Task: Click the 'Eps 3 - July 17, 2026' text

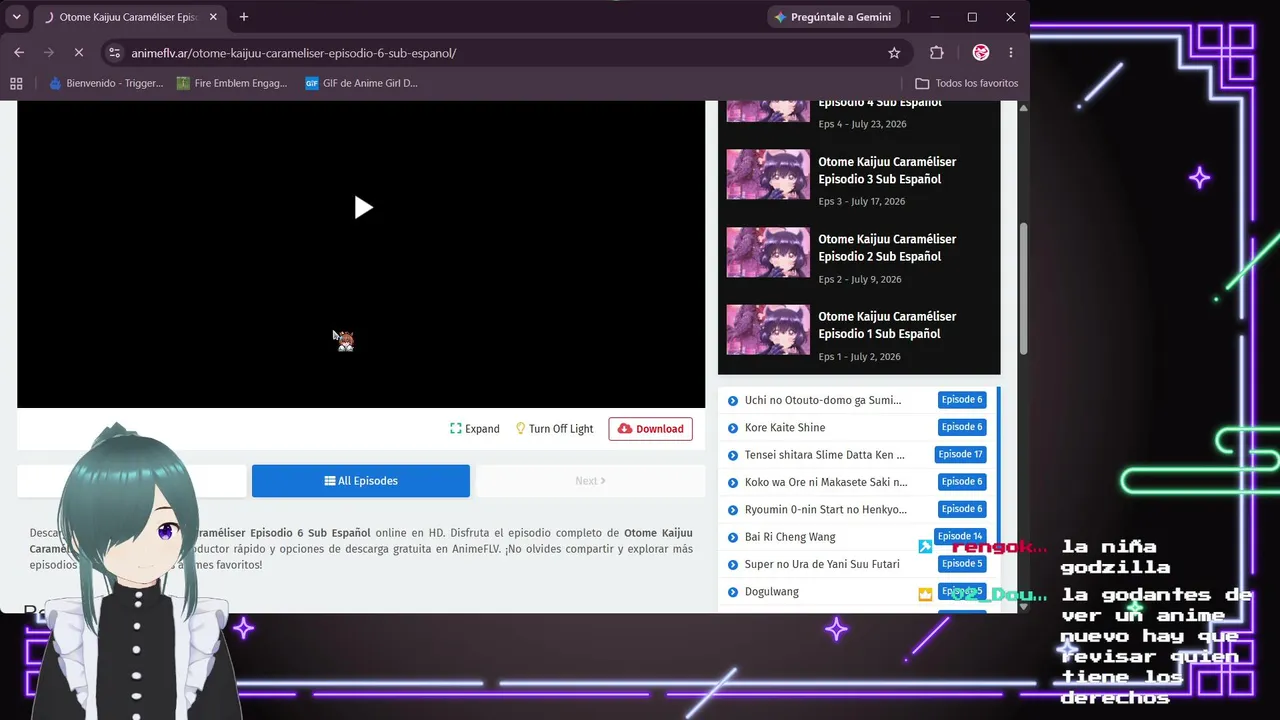Action: tap(862, 201)
